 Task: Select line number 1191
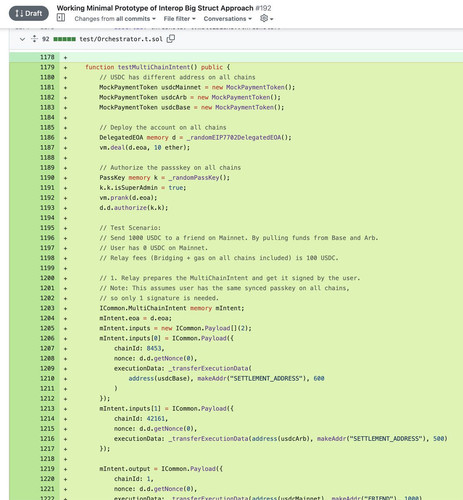(47, 187)
